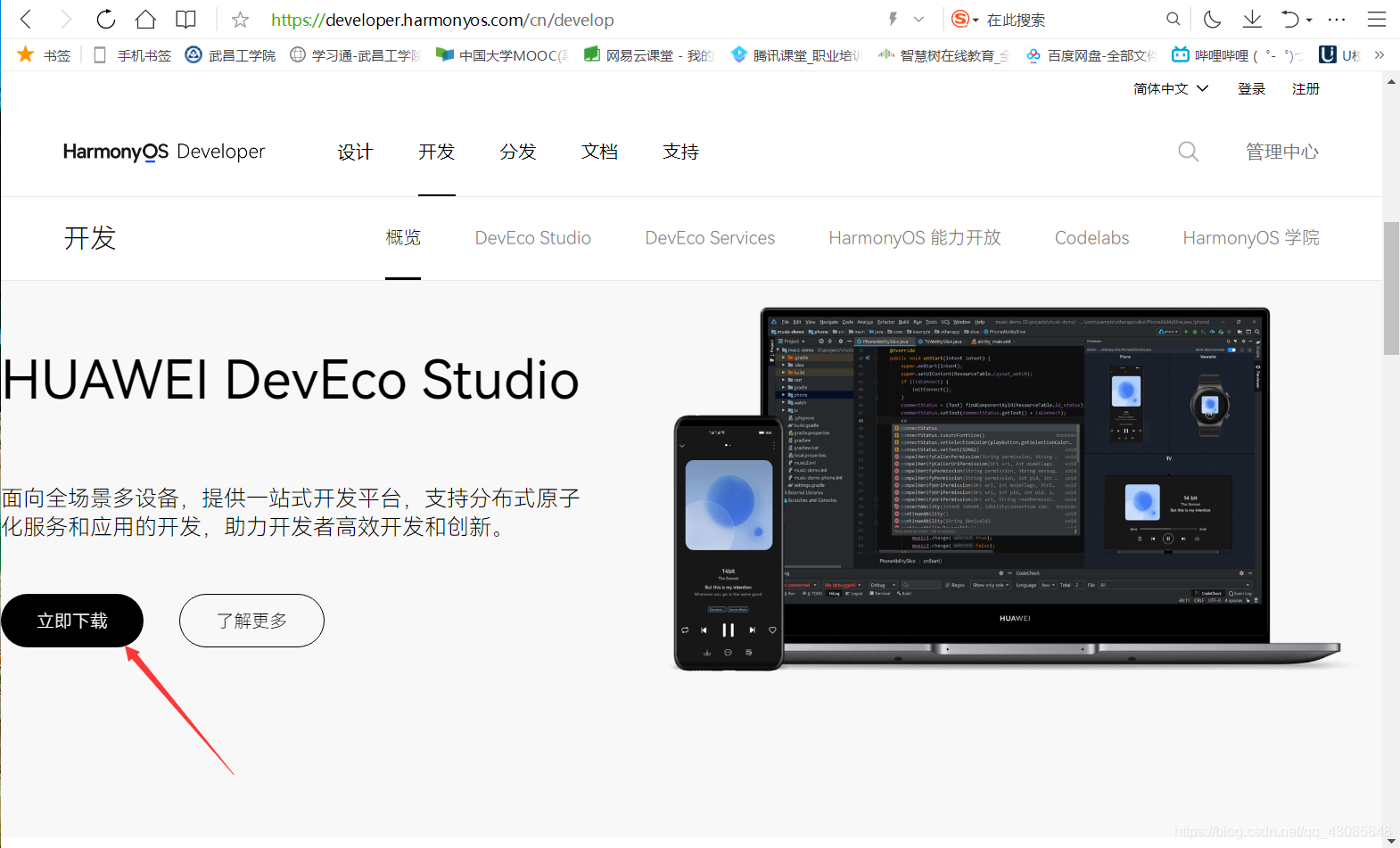
Task: Show more bookmarks via double chevron
Action: click(x=1379, y=55)
